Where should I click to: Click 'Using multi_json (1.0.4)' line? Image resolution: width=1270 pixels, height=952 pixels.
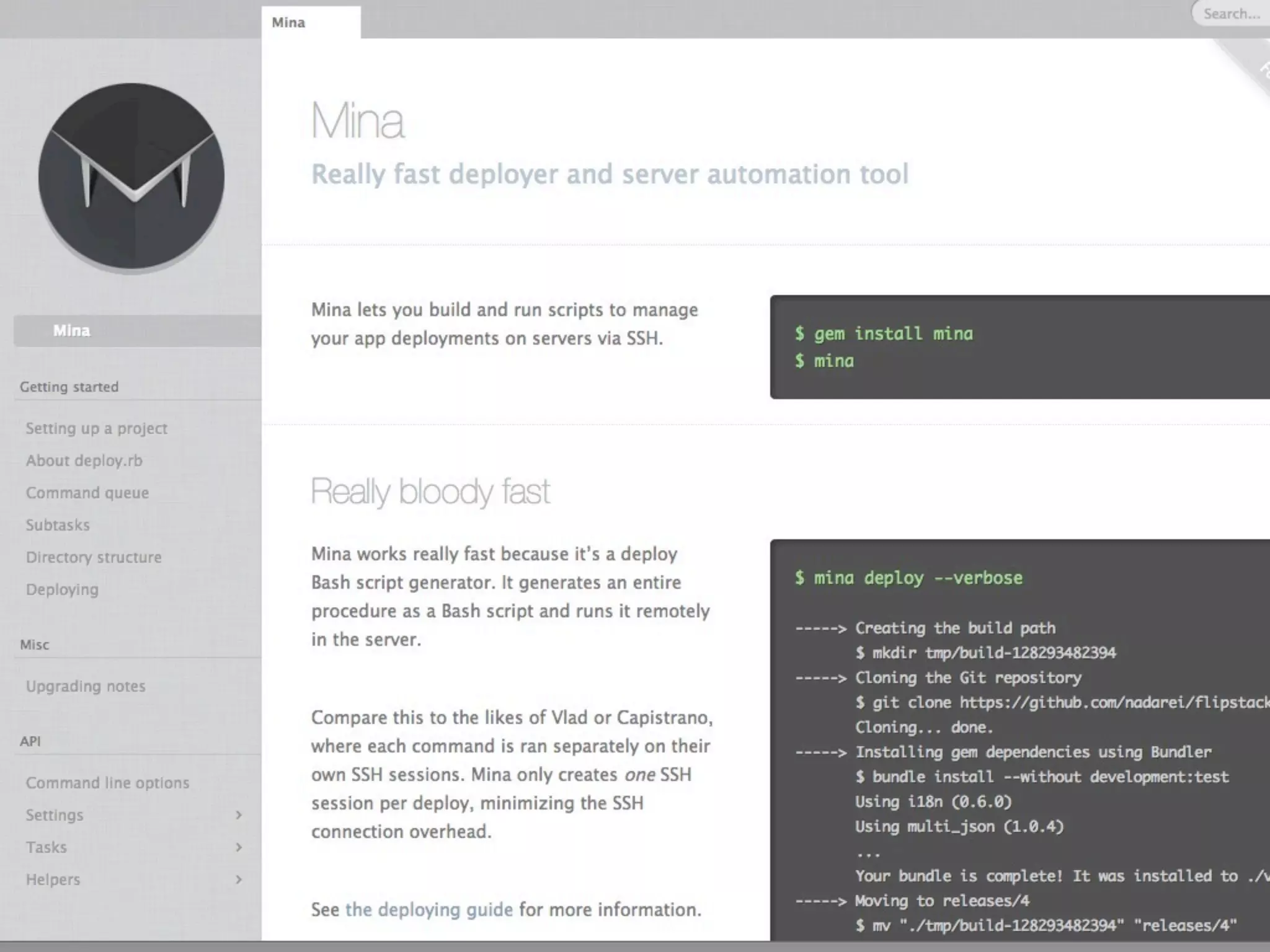pos(959,826)
